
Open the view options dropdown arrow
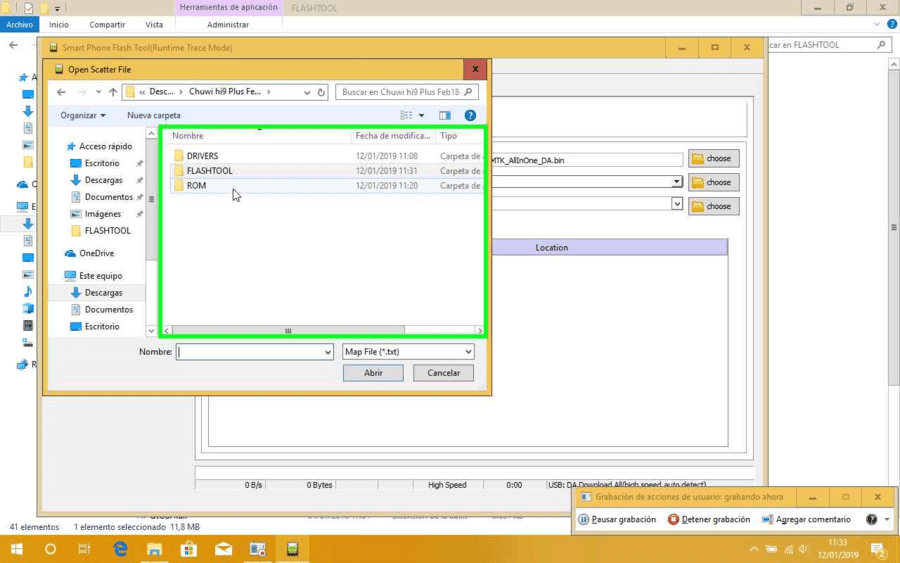(x=421, y=115)
